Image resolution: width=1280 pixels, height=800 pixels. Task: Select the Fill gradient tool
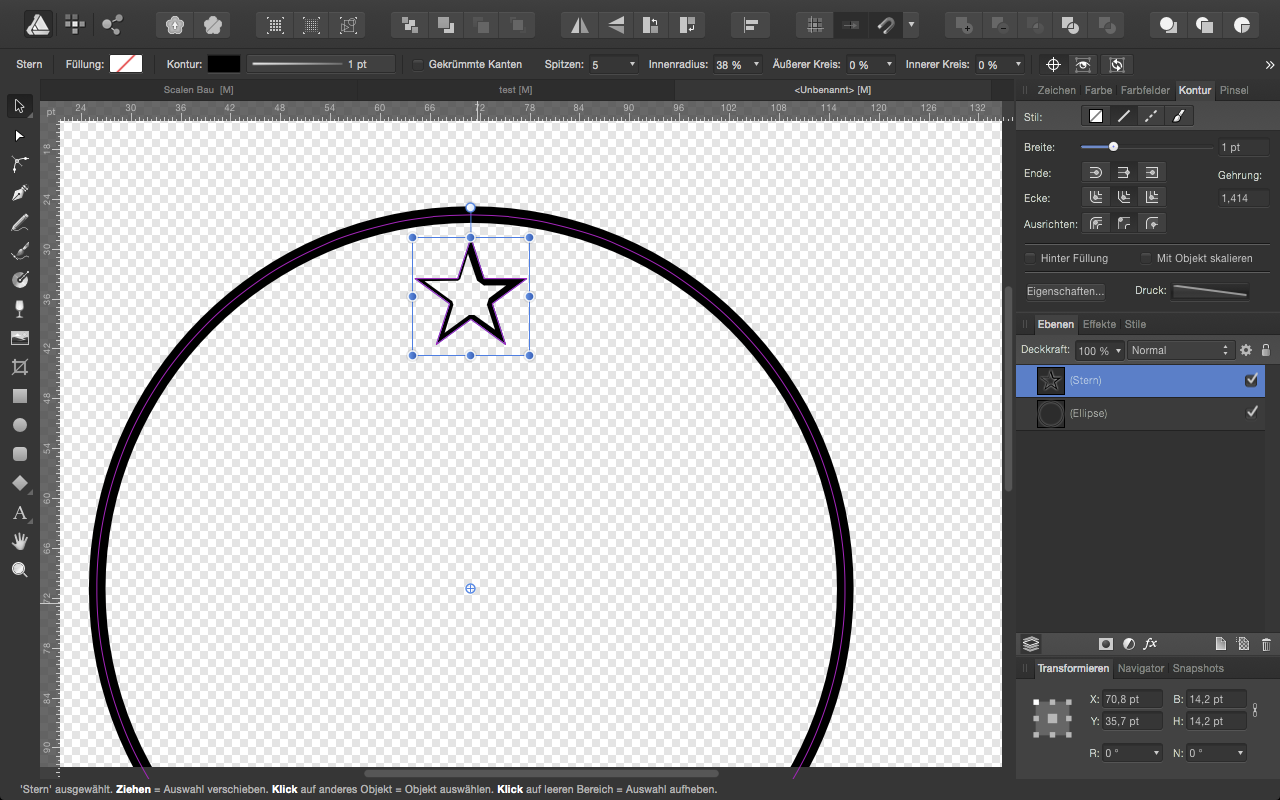19,280
